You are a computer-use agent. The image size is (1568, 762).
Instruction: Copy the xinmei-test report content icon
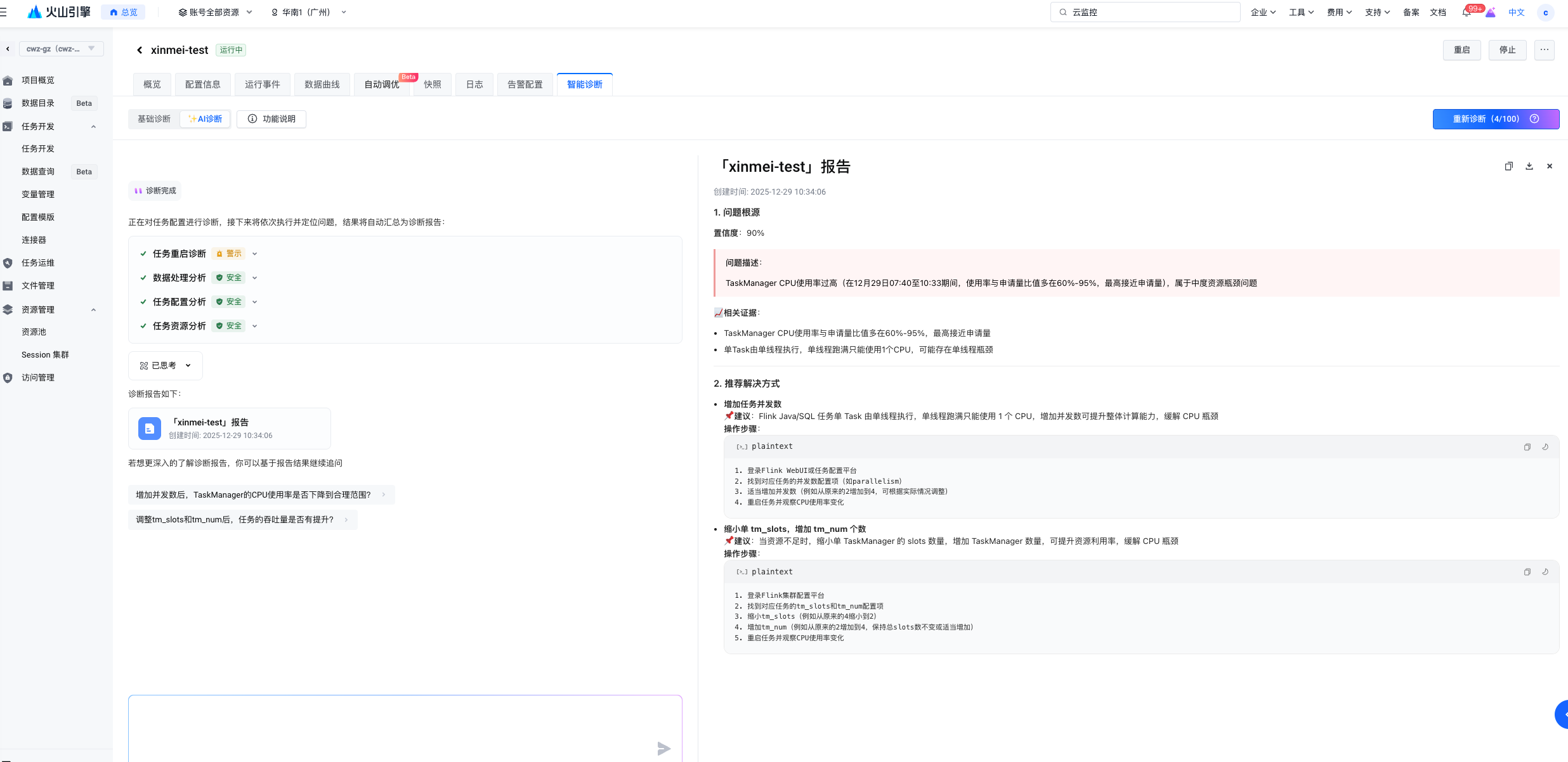click(1508, 166)
